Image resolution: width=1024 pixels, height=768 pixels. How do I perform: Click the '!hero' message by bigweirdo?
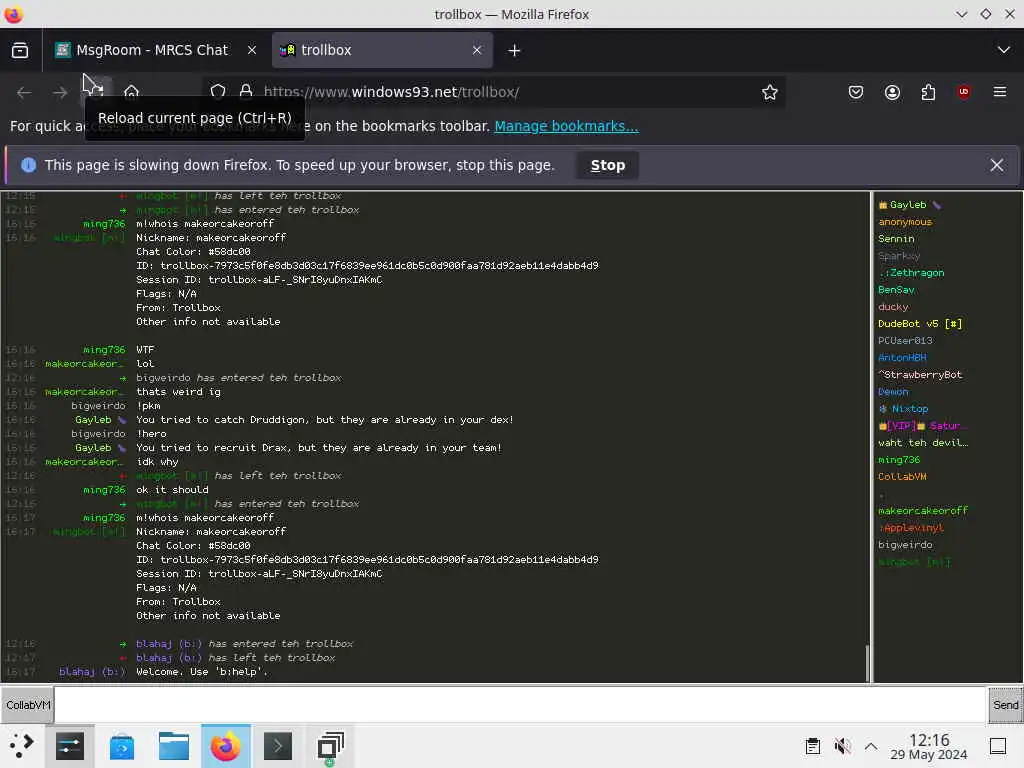click(x=151, y=434)
